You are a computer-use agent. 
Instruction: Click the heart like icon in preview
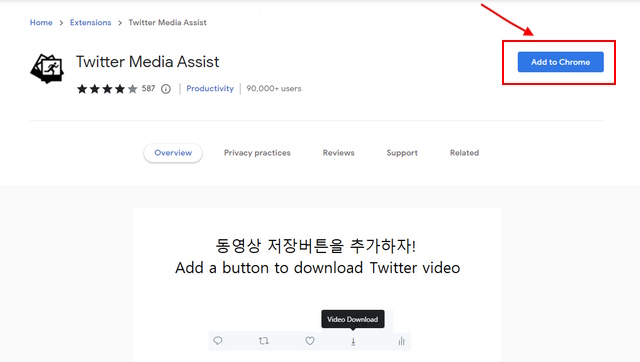click(310, 341)
